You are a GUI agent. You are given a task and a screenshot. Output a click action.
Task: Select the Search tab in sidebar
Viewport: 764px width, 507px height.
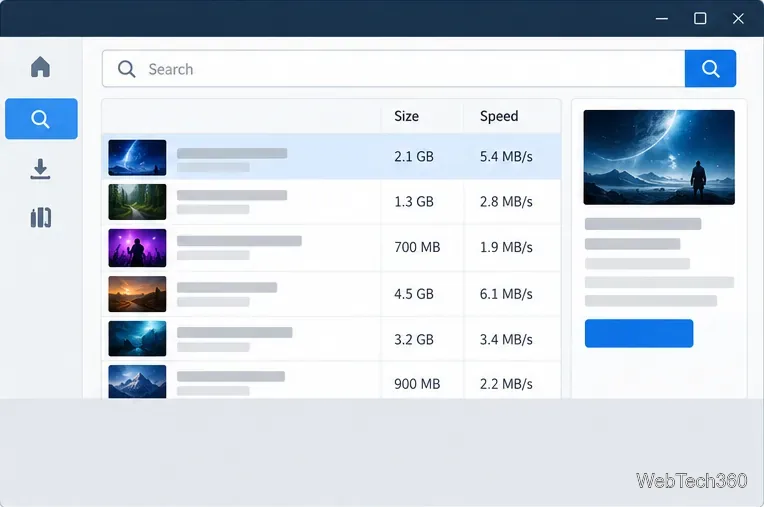tap(41, 119)
